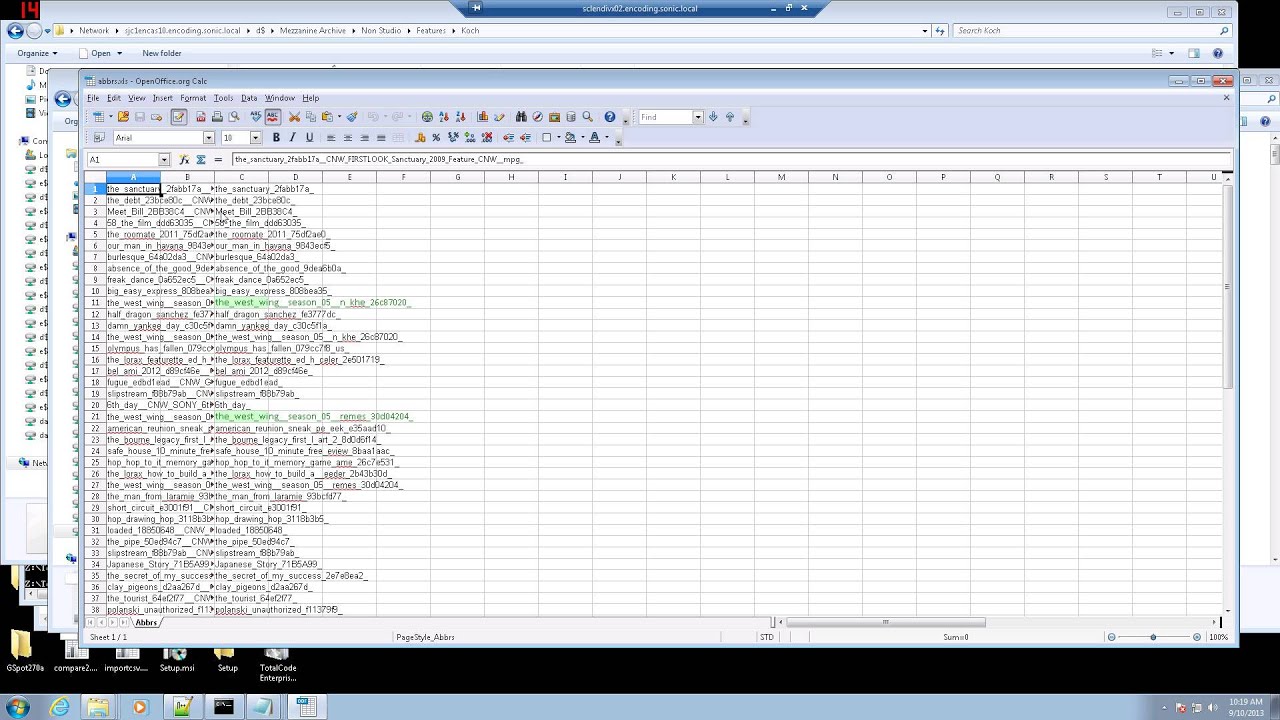Toggle Center Horizontally alignment
The image size is (1280, 720).
347,137
